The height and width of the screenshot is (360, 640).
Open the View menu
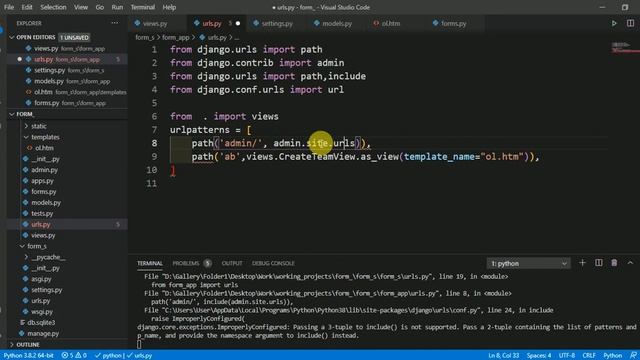click(81, 7)
